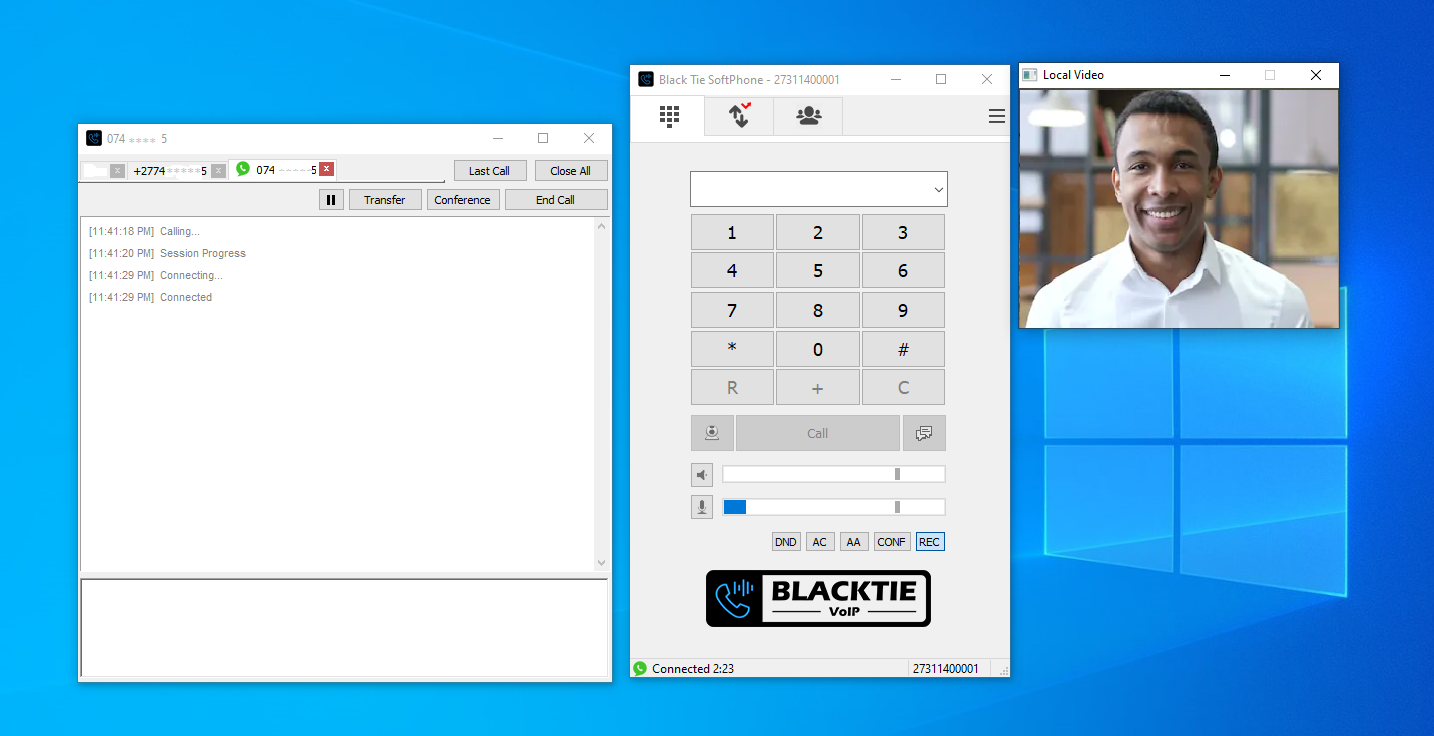Toggle the AA auto answer button
1434x736 pixels.
tap(853, 542)
